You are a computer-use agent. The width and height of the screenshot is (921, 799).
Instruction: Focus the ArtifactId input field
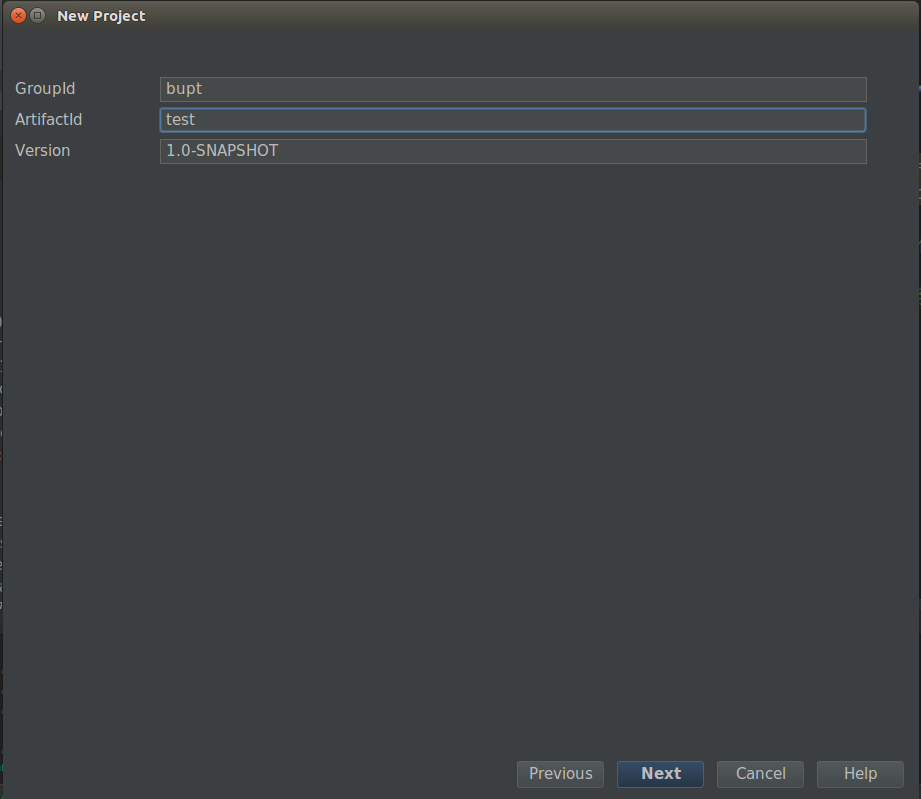(x=513, y=120)
